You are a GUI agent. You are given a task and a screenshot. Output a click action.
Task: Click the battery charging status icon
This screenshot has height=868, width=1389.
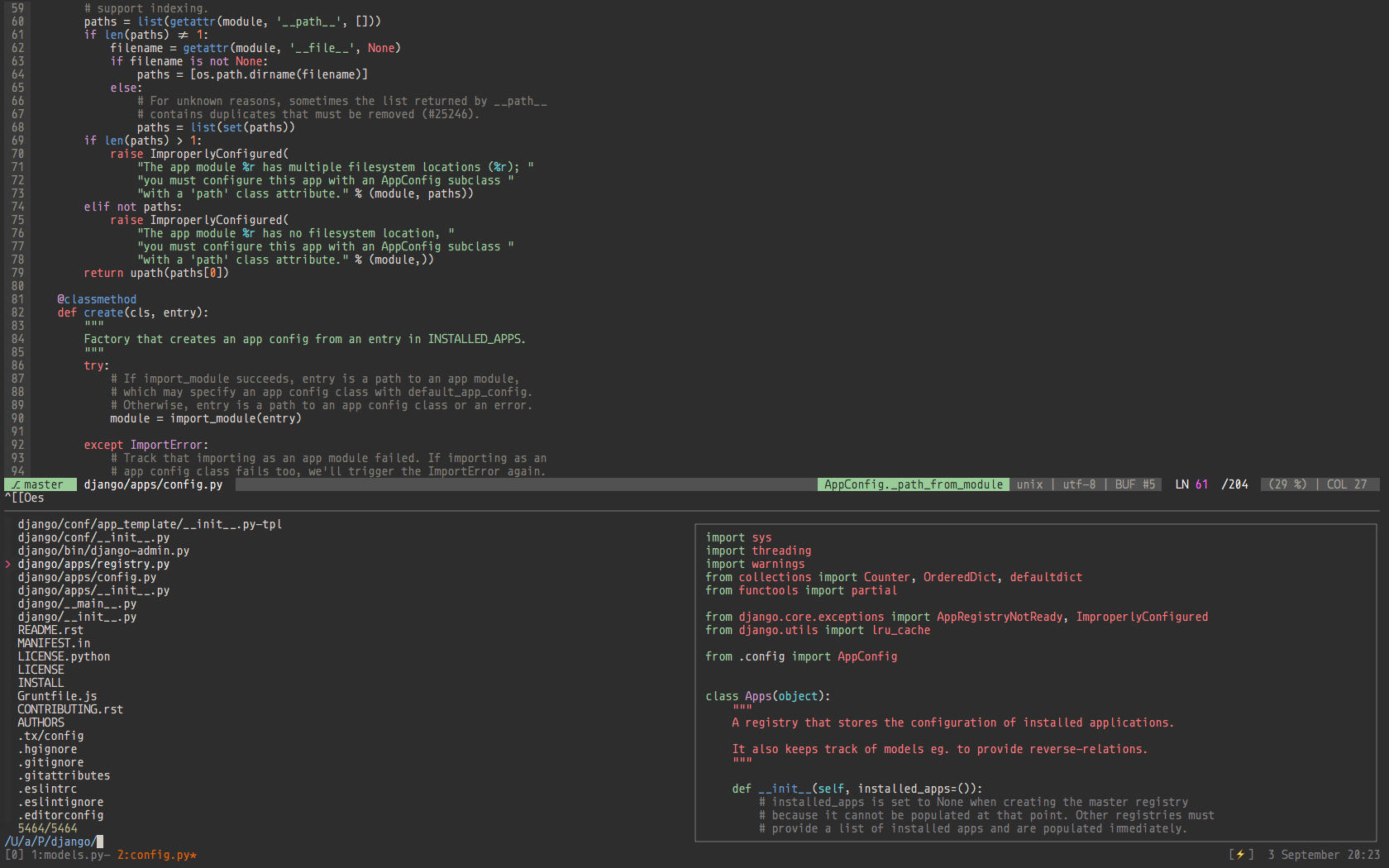(x=1241, y=855)
